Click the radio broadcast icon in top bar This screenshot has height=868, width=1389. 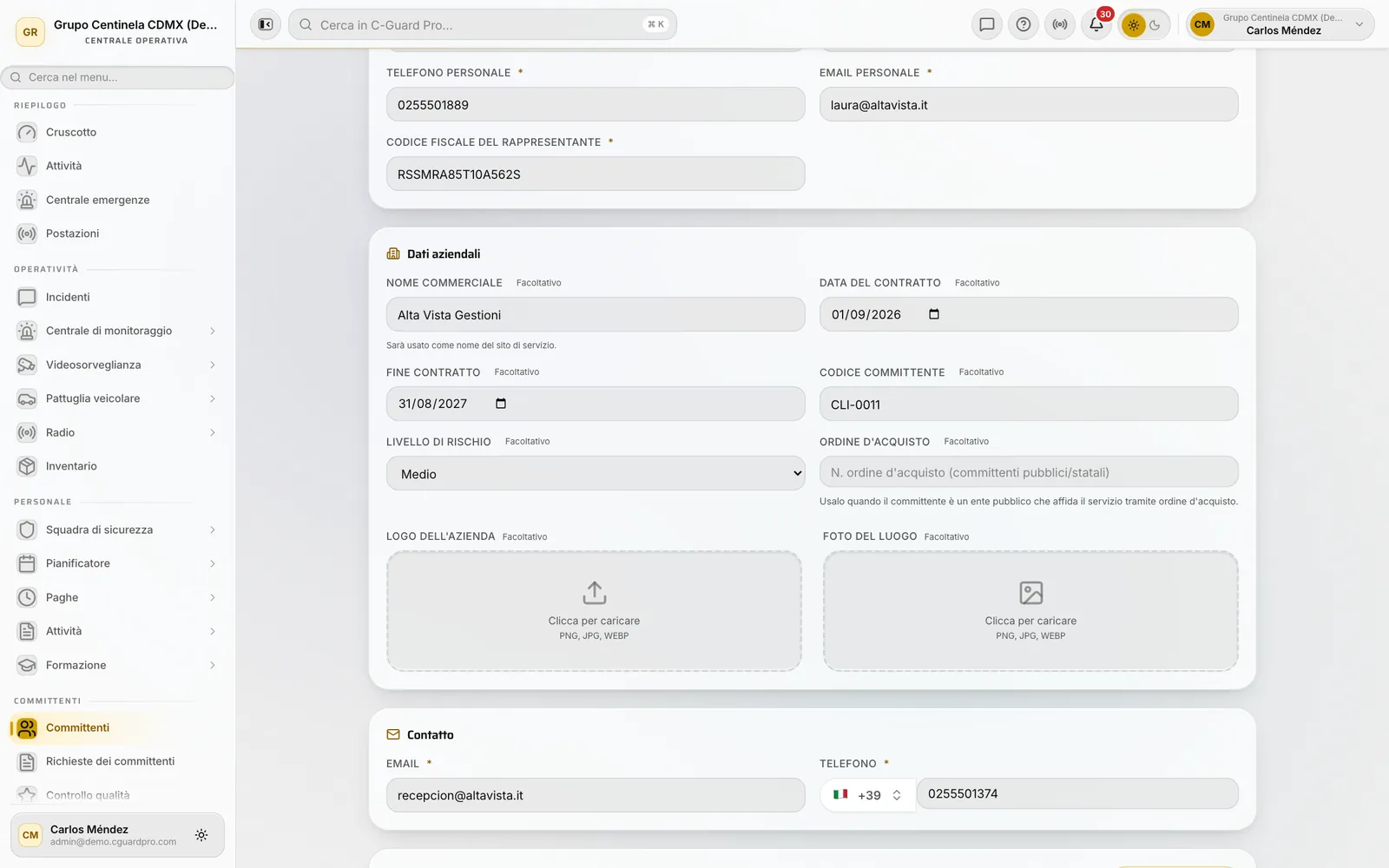point(1060,24)
